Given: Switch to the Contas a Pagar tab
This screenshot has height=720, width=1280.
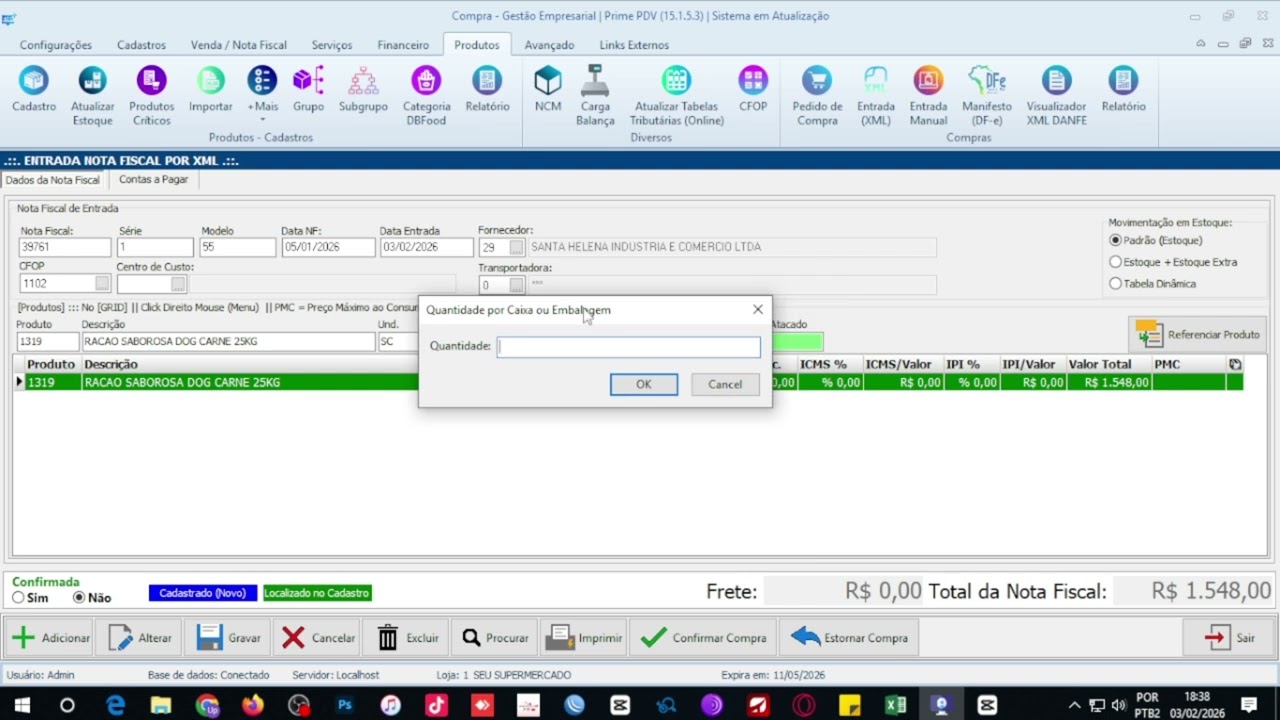Looking at the screenshot, I should click(x=153, y=180).
